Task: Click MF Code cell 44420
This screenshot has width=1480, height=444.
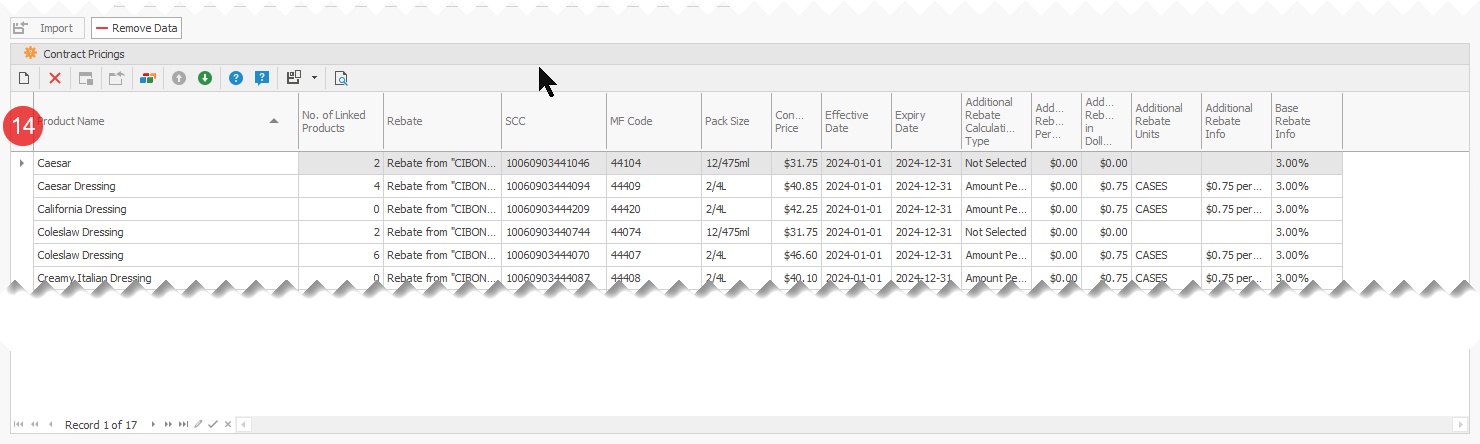Action: (x=654, y=209)
